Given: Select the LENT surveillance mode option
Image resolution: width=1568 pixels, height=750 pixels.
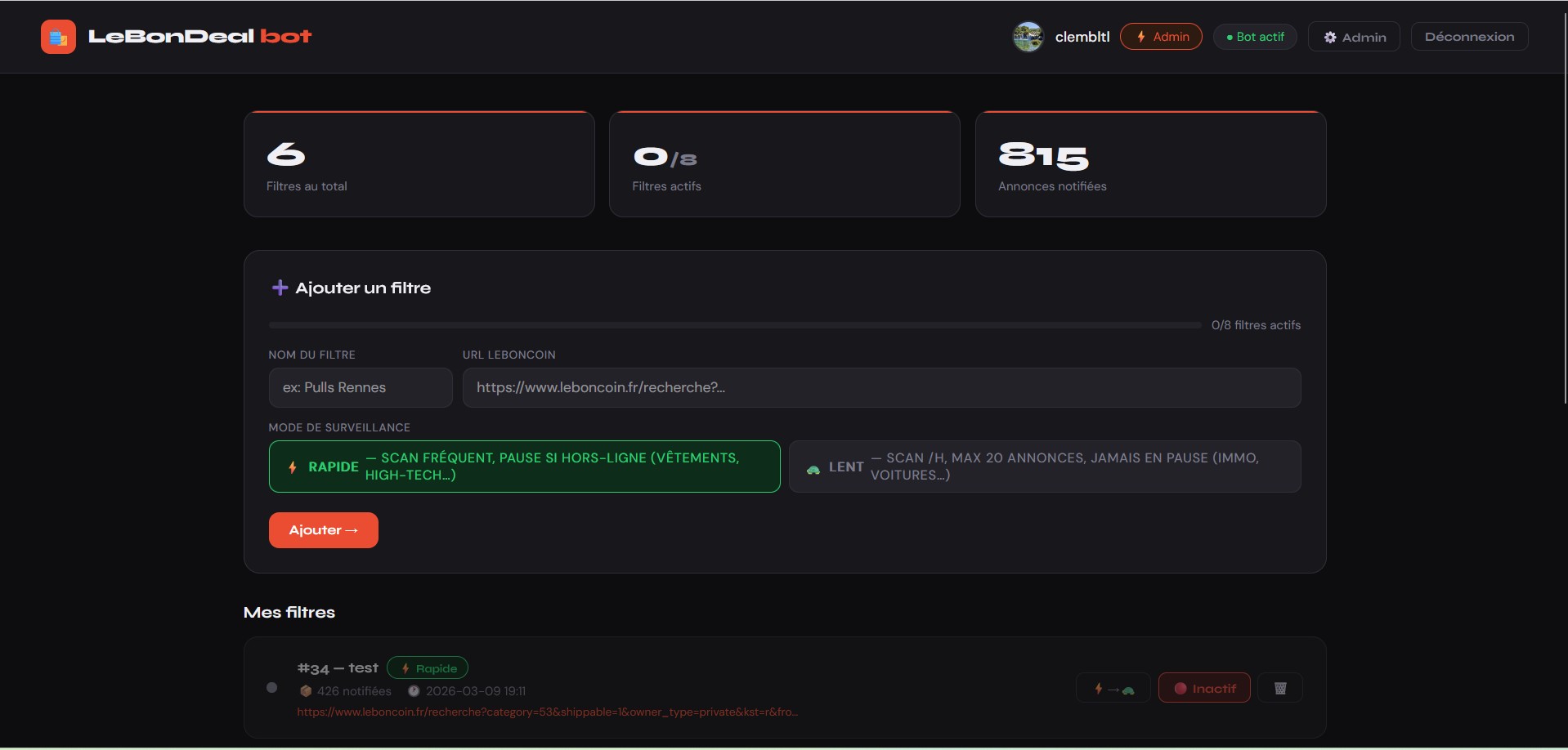Looking at the screenshot, I should [x=1045, y=467].
